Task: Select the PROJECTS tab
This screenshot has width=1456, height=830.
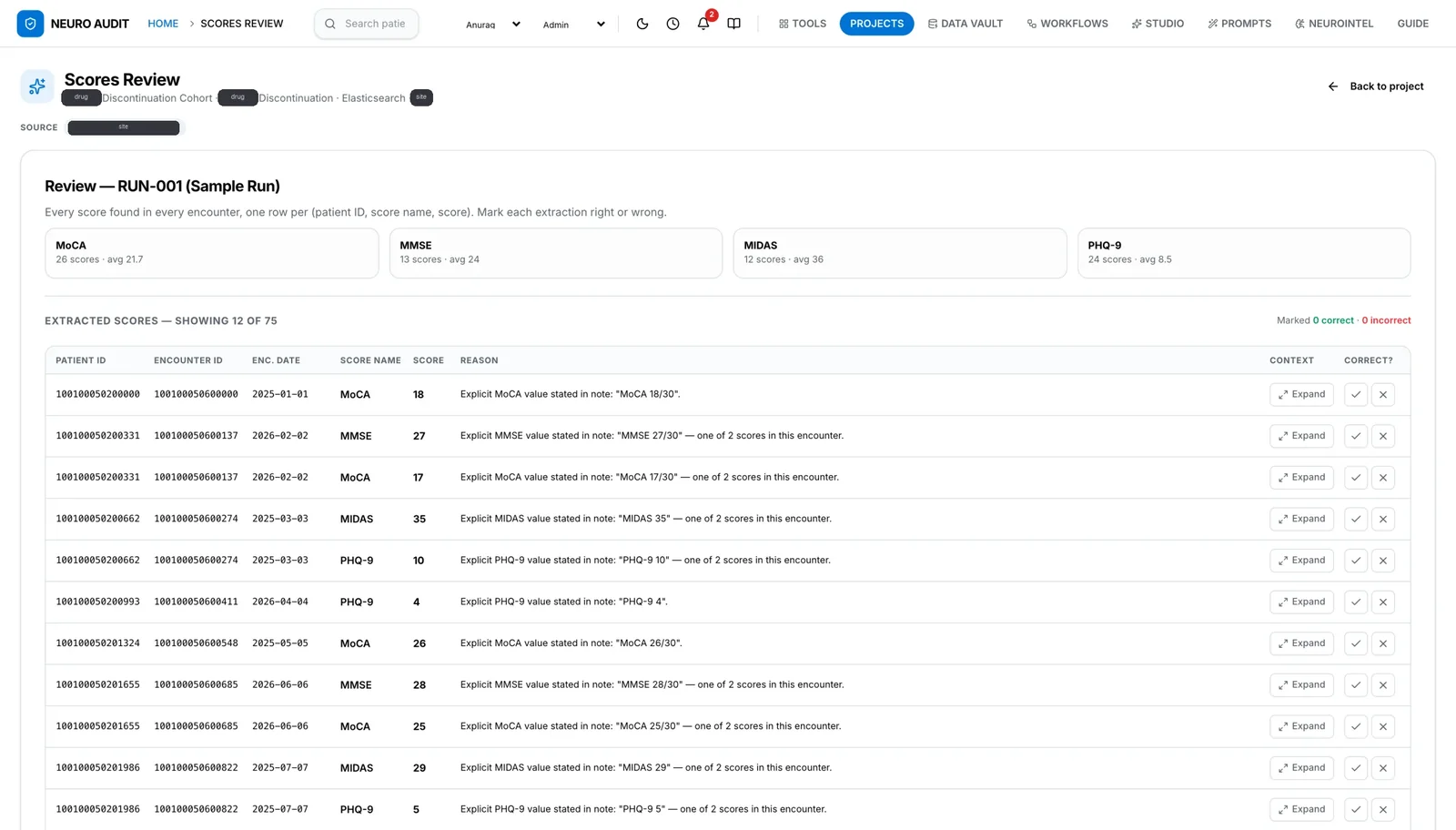Action: 876,24
